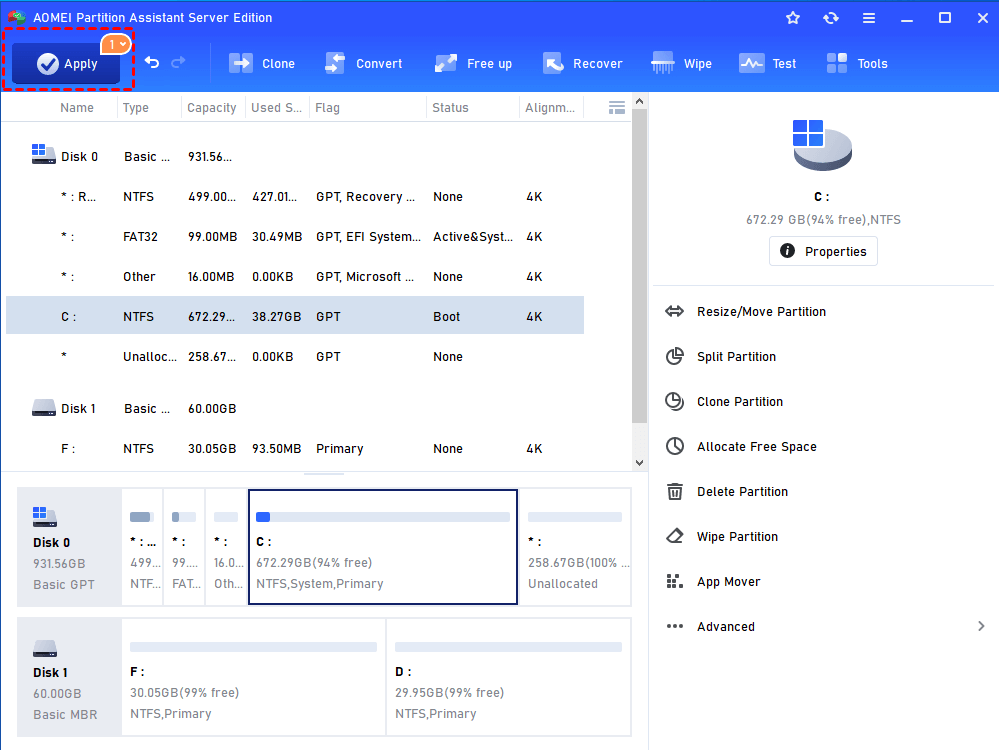
Task: Sort by the Name column header
Action: [x=76, y=108]
